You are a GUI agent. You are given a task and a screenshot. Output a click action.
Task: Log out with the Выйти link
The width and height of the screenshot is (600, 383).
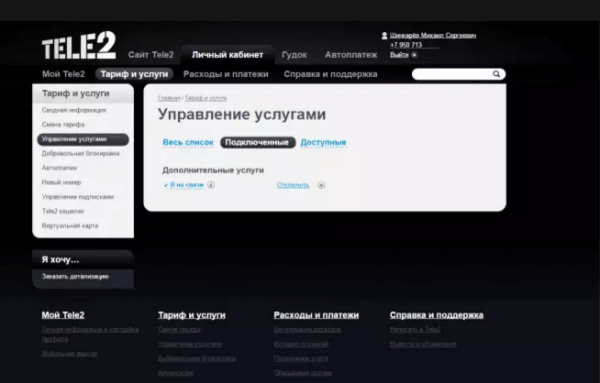click(x=399, y=55)
